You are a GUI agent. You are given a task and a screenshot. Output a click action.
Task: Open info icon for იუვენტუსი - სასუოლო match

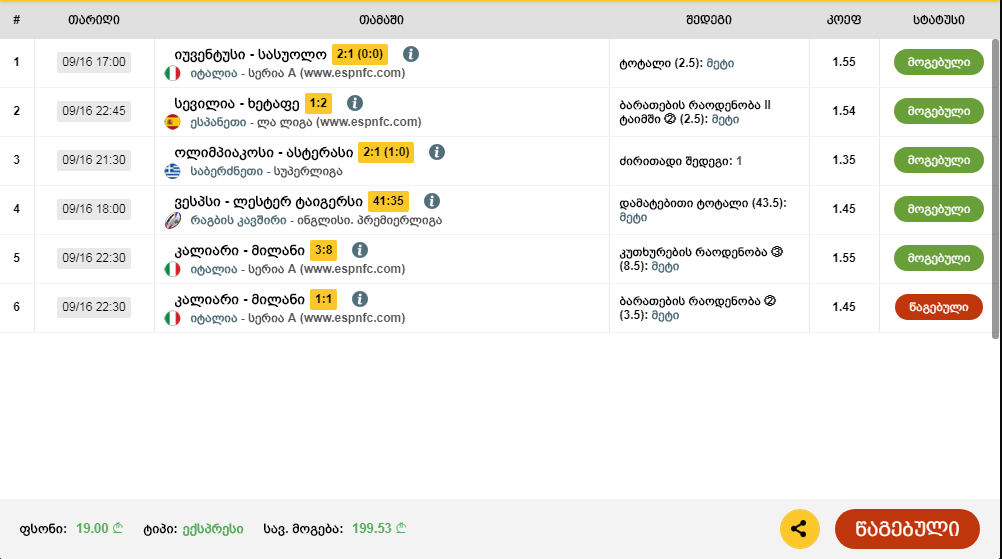(411, 54)
